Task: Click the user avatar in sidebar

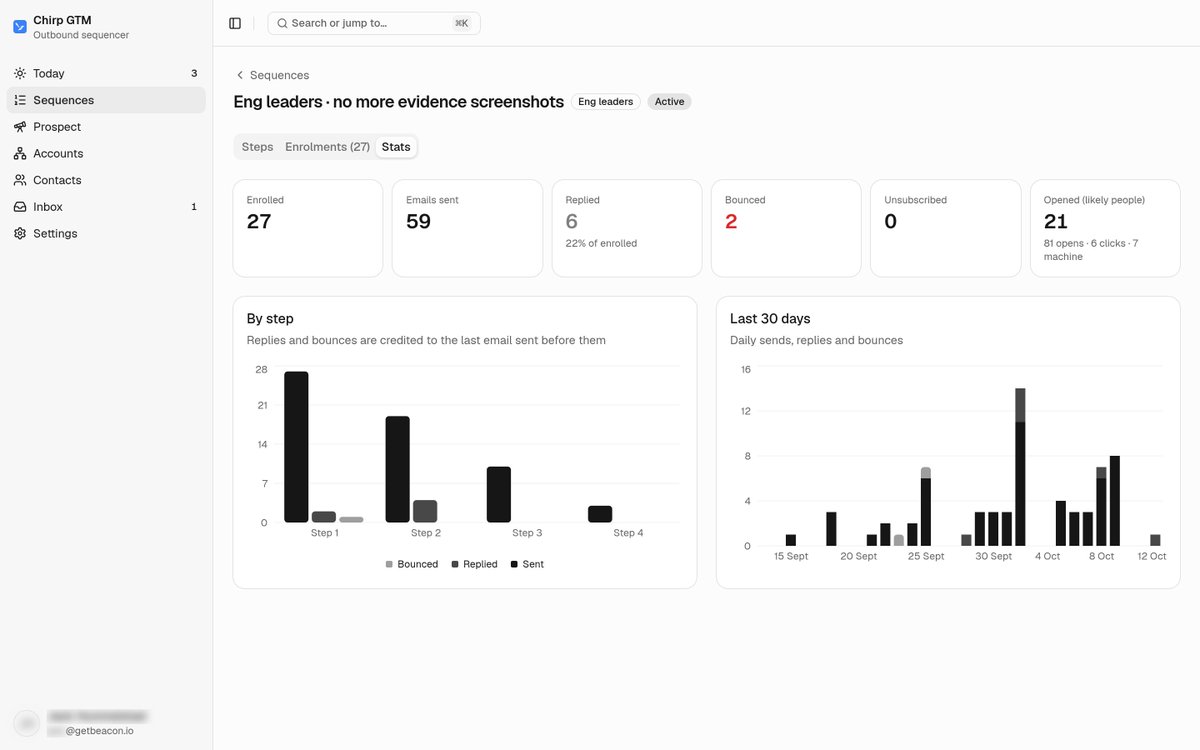Action: [x=27, y=723]
